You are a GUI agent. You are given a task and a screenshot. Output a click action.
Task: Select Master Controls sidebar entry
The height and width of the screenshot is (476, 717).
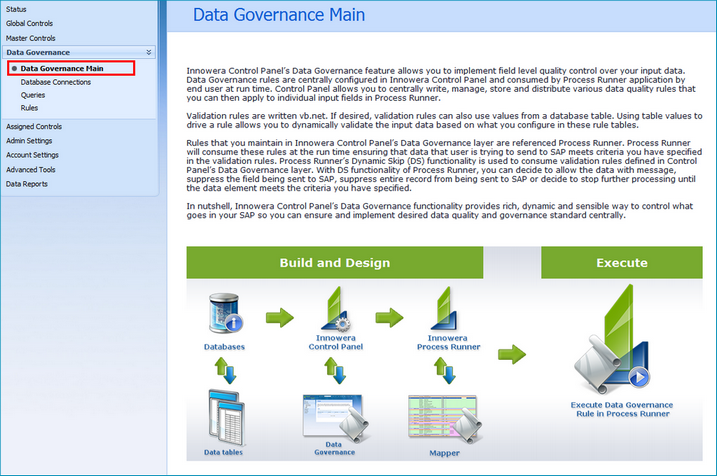click(31, 38)
